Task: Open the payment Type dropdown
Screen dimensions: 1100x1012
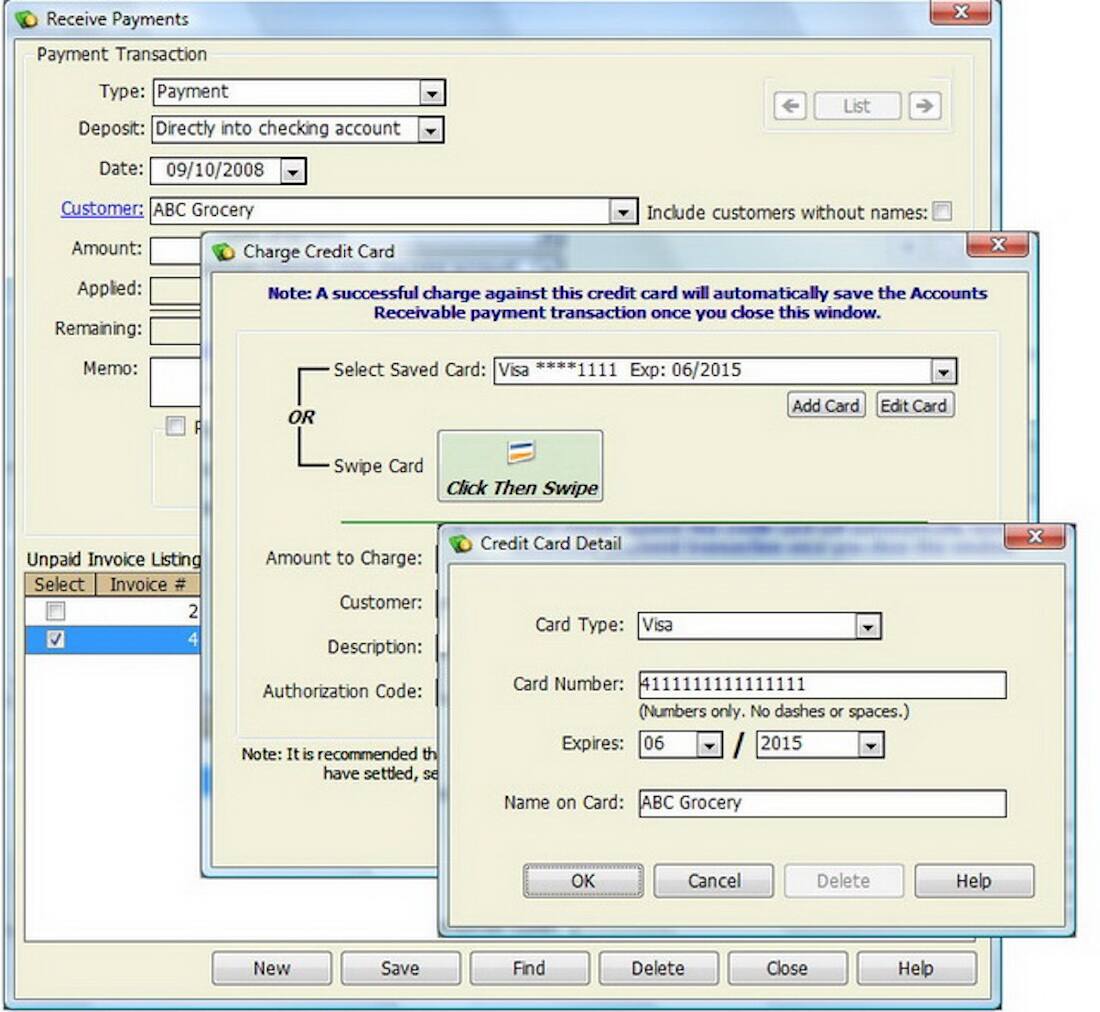Action: point(432,91)
